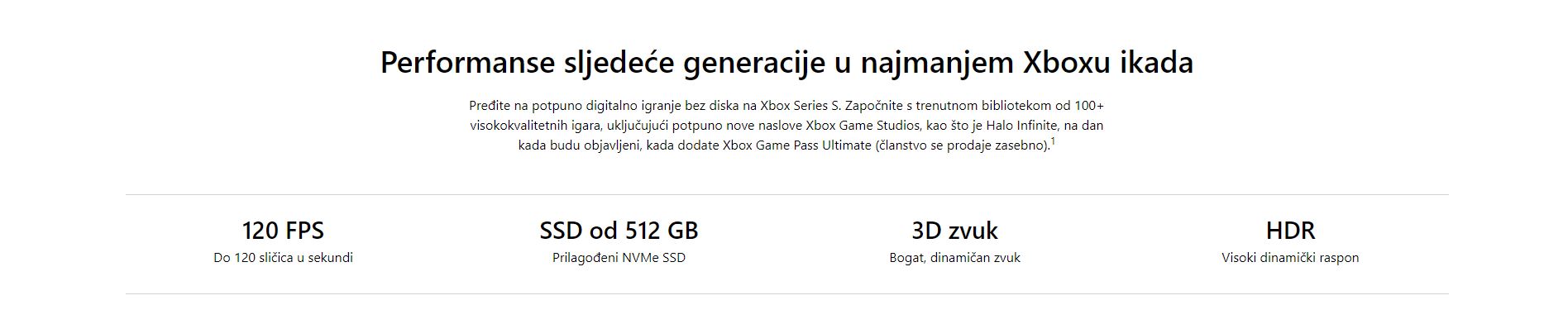Click the Visoki dinamički raspon caption
The width and height of the screenshot is (1568, 324).
[1290, 258]
